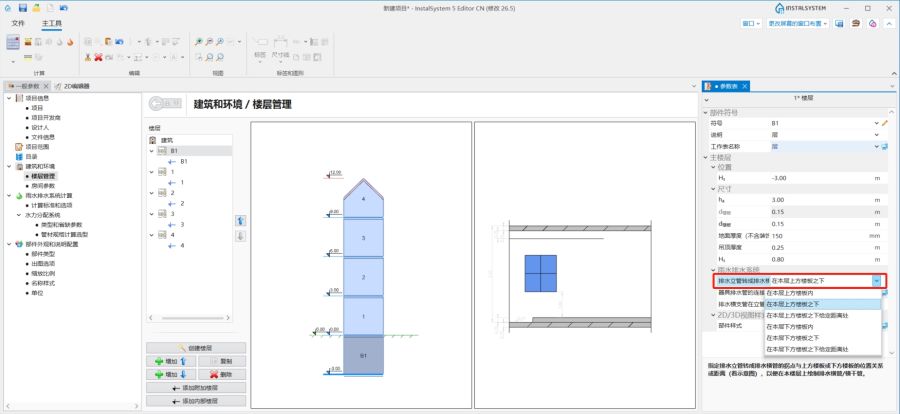Open the highlighted drain pipe position dropdown
The width and height of the screenshot is (900, 414).
pos(877,281)
